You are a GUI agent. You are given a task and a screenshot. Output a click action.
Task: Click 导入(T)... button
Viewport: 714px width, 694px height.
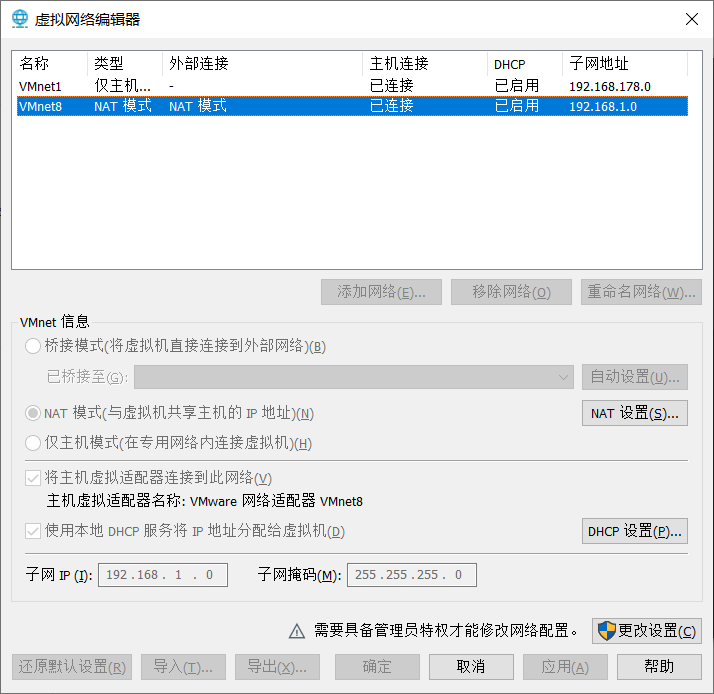[183, 667]
